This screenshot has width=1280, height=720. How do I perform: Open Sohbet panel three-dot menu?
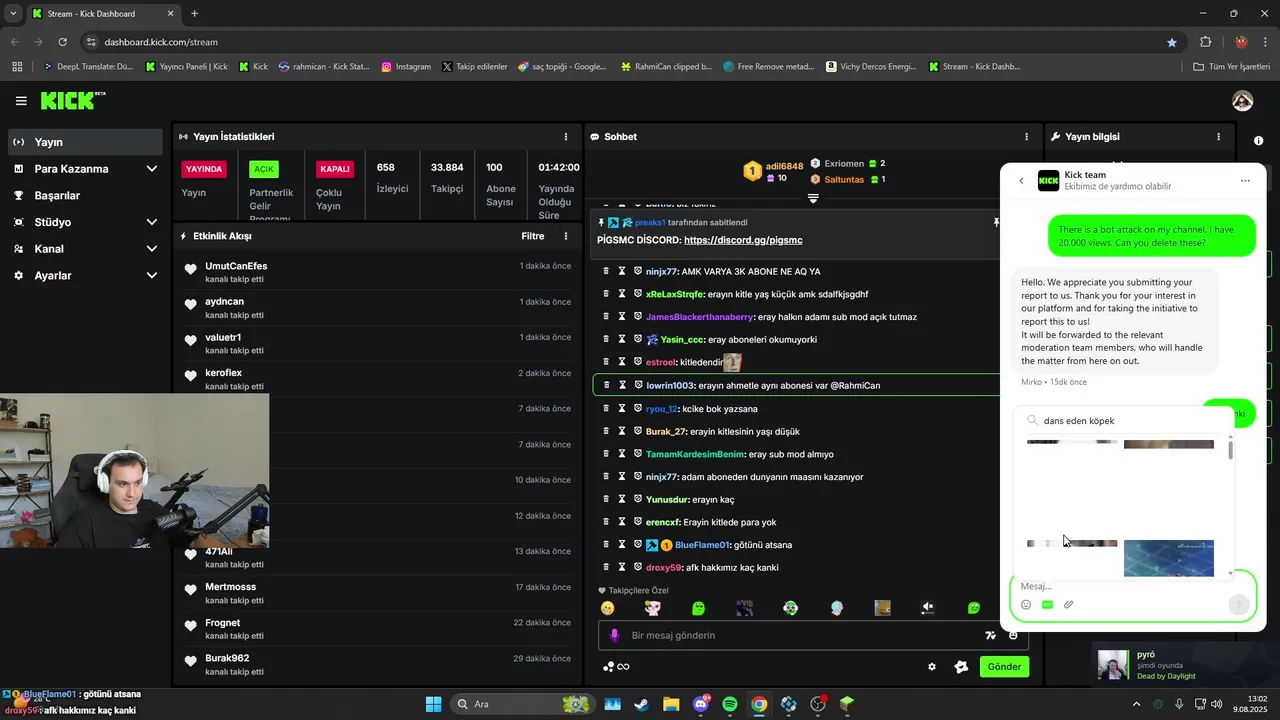pyautogui.click(x=1026, y=137)
